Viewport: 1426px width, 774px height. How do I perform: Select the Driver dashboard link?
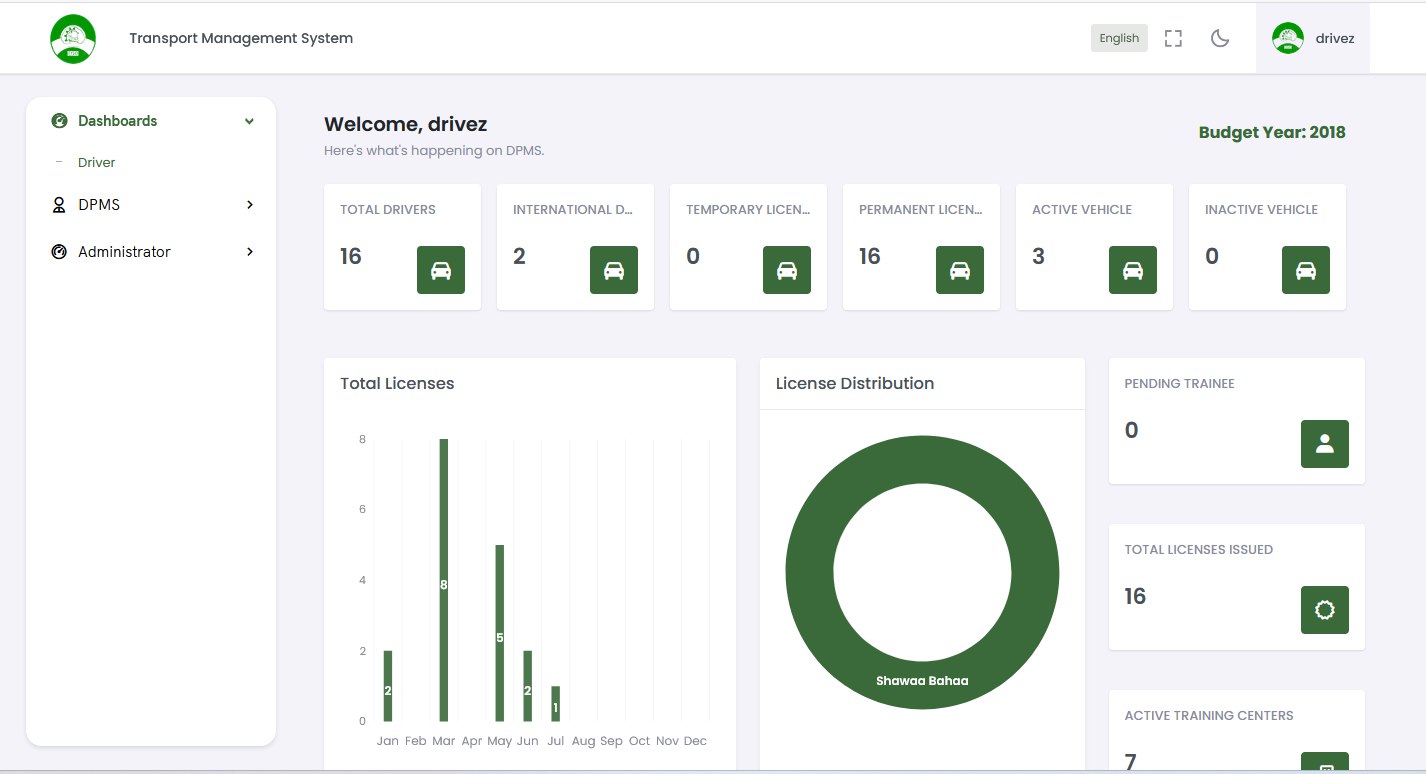coord(97,162)
